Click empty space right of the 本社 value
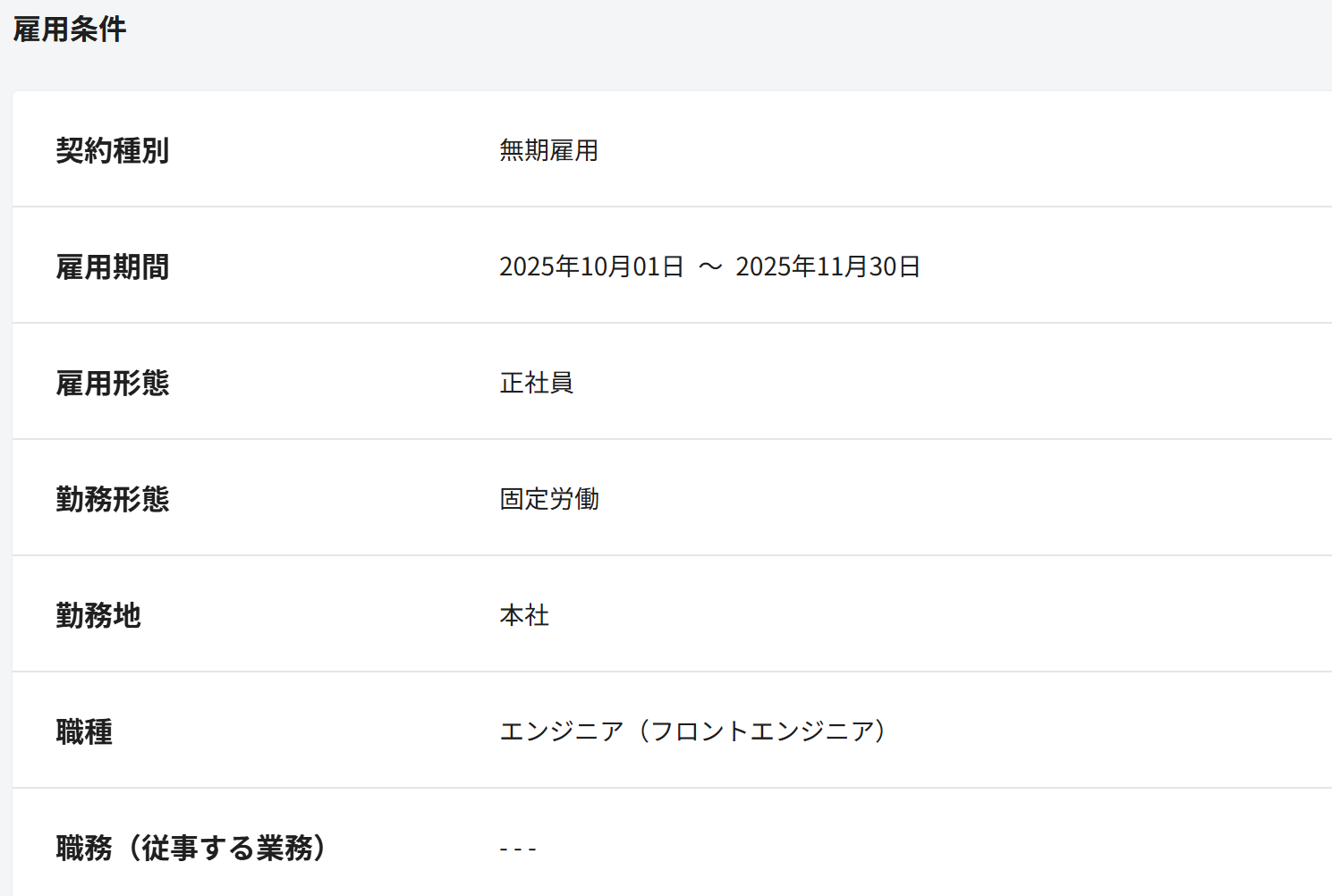Viewport: 1332px width, 896px height. pyautogui.click(x=895, y=615)
